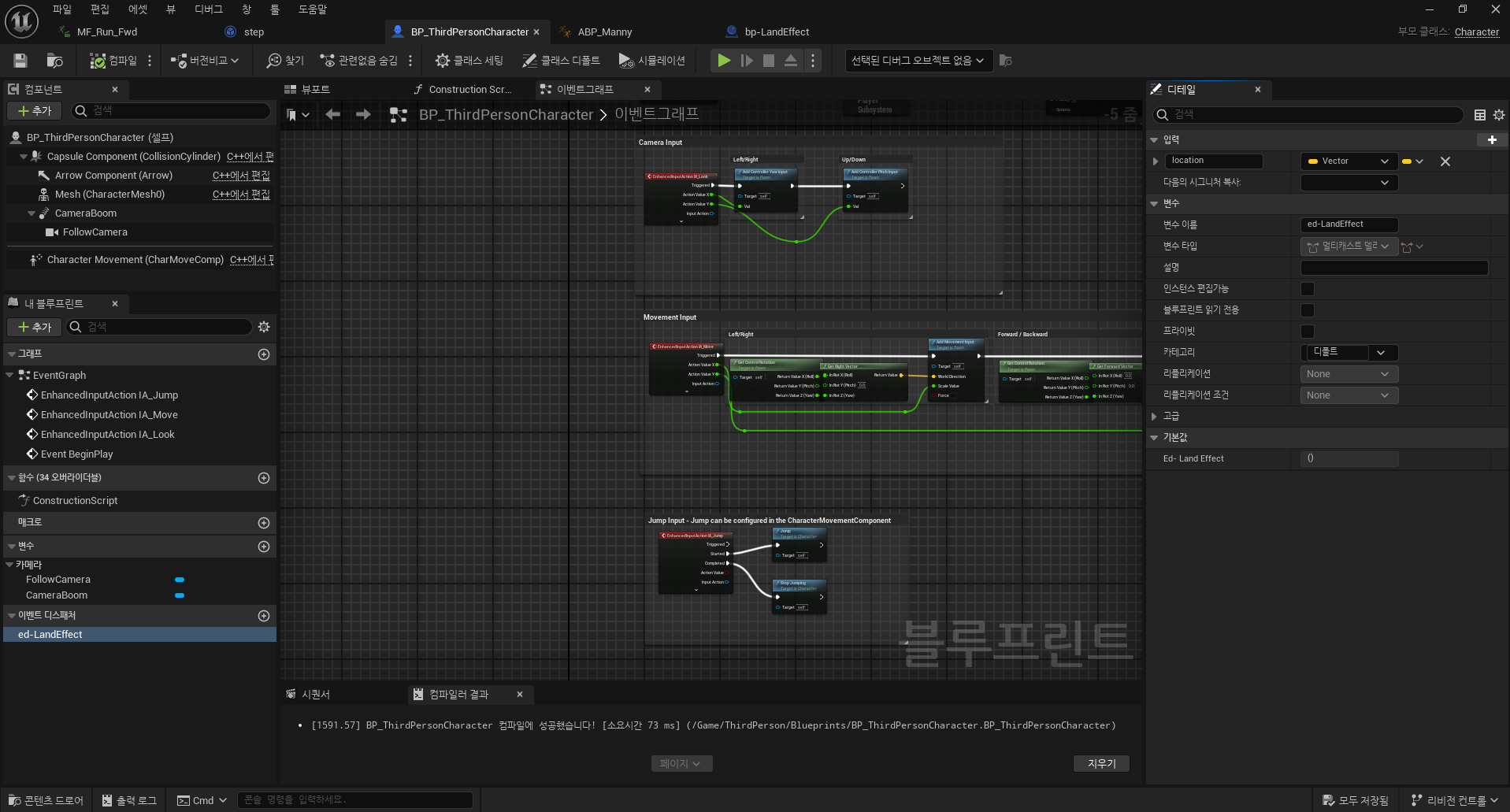Toggle Details property matrix grid view
Image resolution: width=1510 pixels, height=812 pixels.
point(1480,115)
